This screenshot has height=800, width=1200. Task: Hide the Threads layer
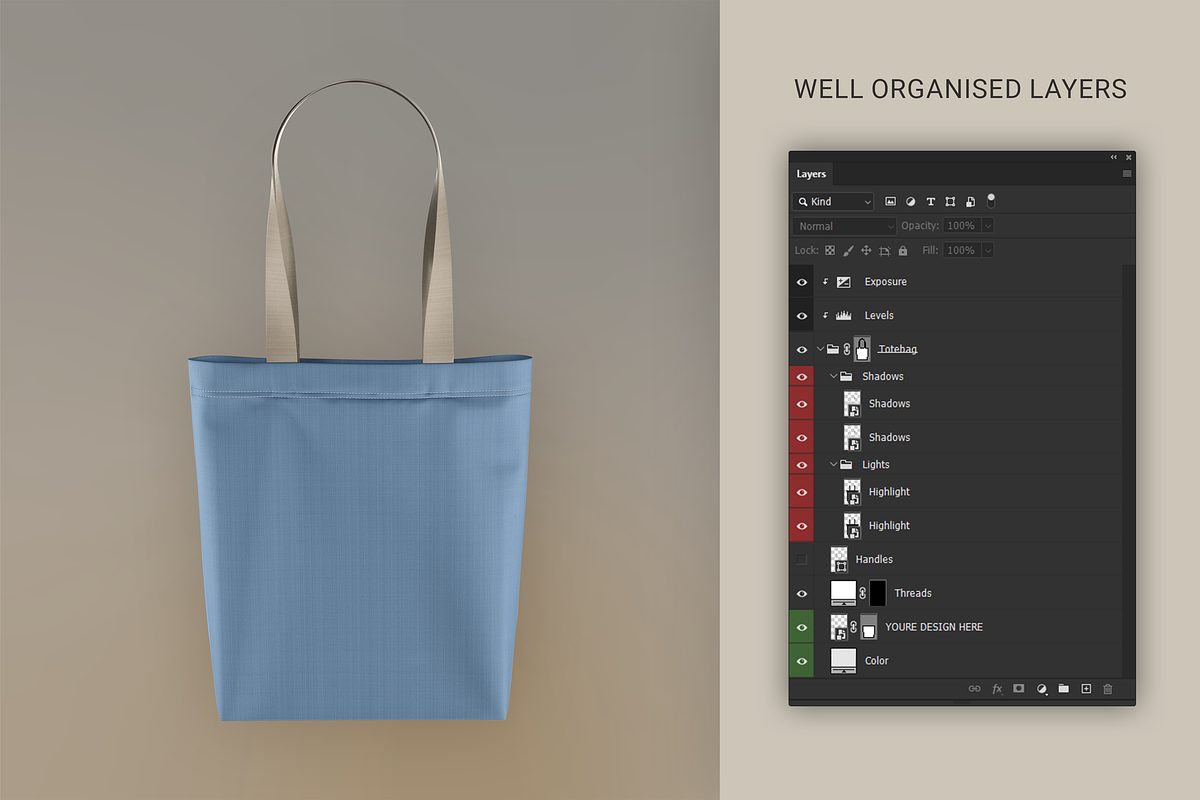tap(801, 593)
